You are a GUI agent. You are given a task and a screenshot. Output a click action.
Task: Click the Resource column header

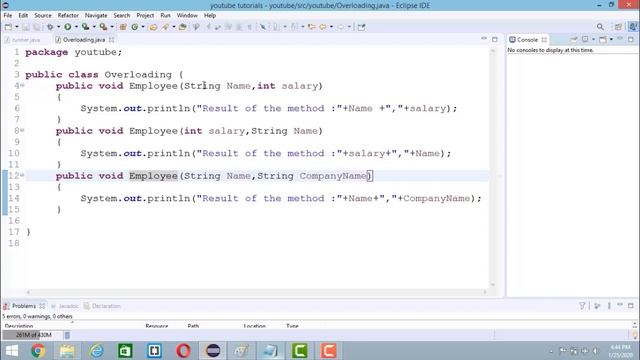click(x=157, y=326)
